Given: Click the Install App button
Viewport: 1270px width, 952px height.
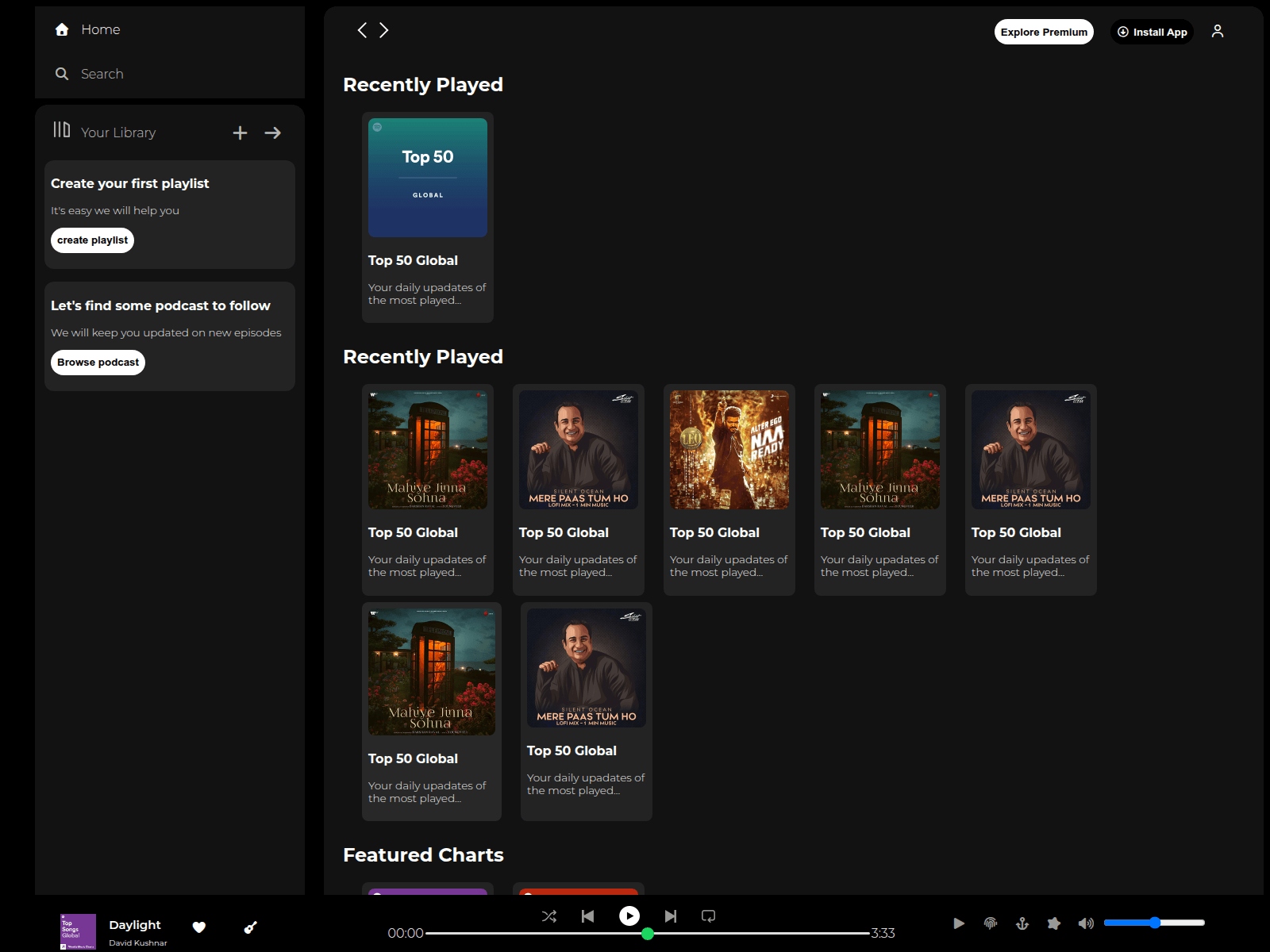Looking at the screenshot, I should (x=1152, y=32).
